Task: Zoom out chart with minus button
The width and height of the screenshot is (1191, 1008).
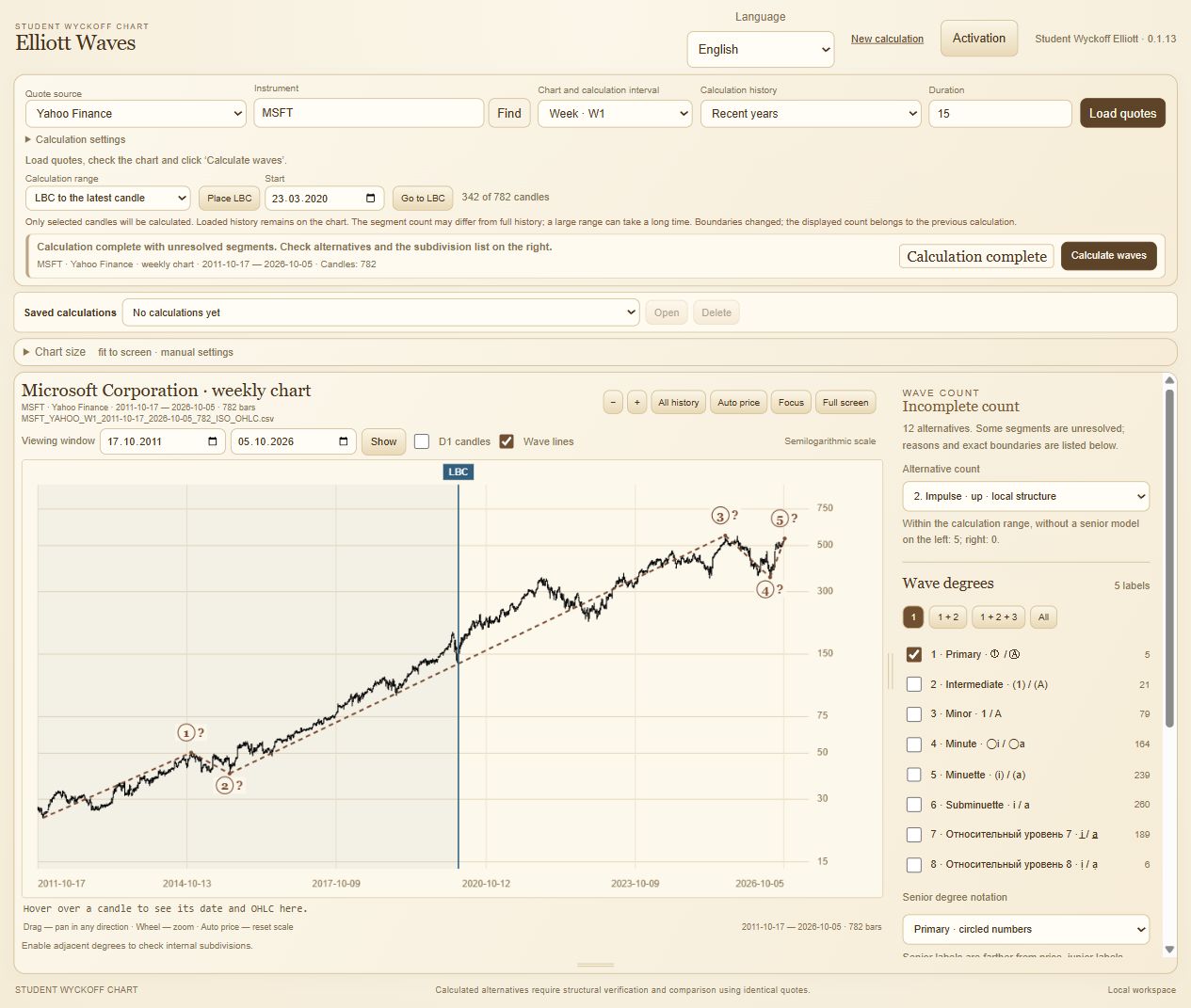Action: (x=613, y=402)
